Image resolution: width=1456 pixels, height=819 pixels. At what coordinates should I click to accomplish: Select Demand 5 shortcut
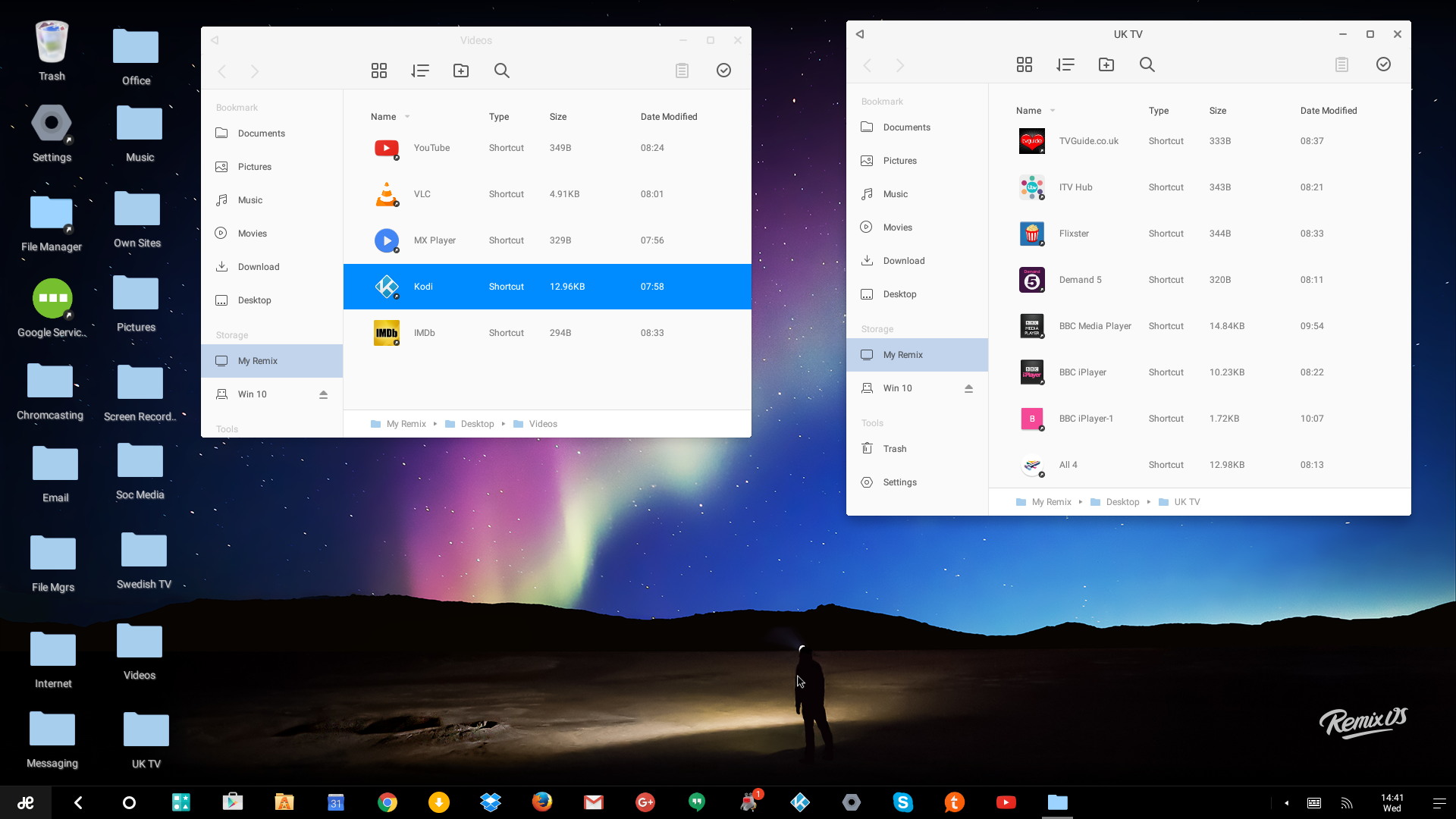tap(1200, 280)
